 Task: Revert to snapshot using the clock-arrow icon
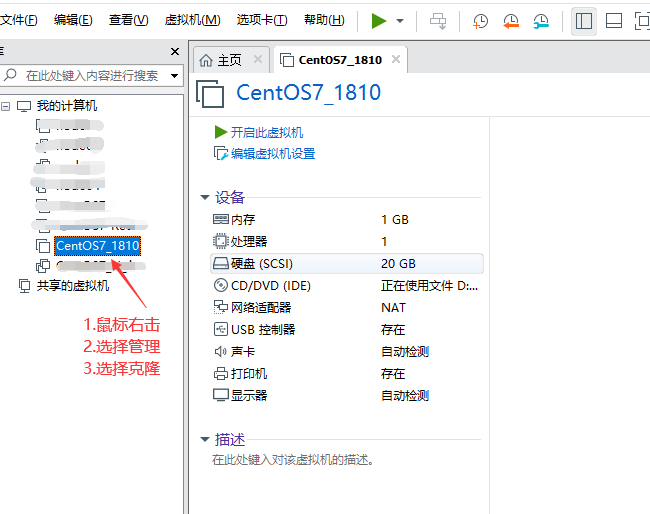(511, 21)
